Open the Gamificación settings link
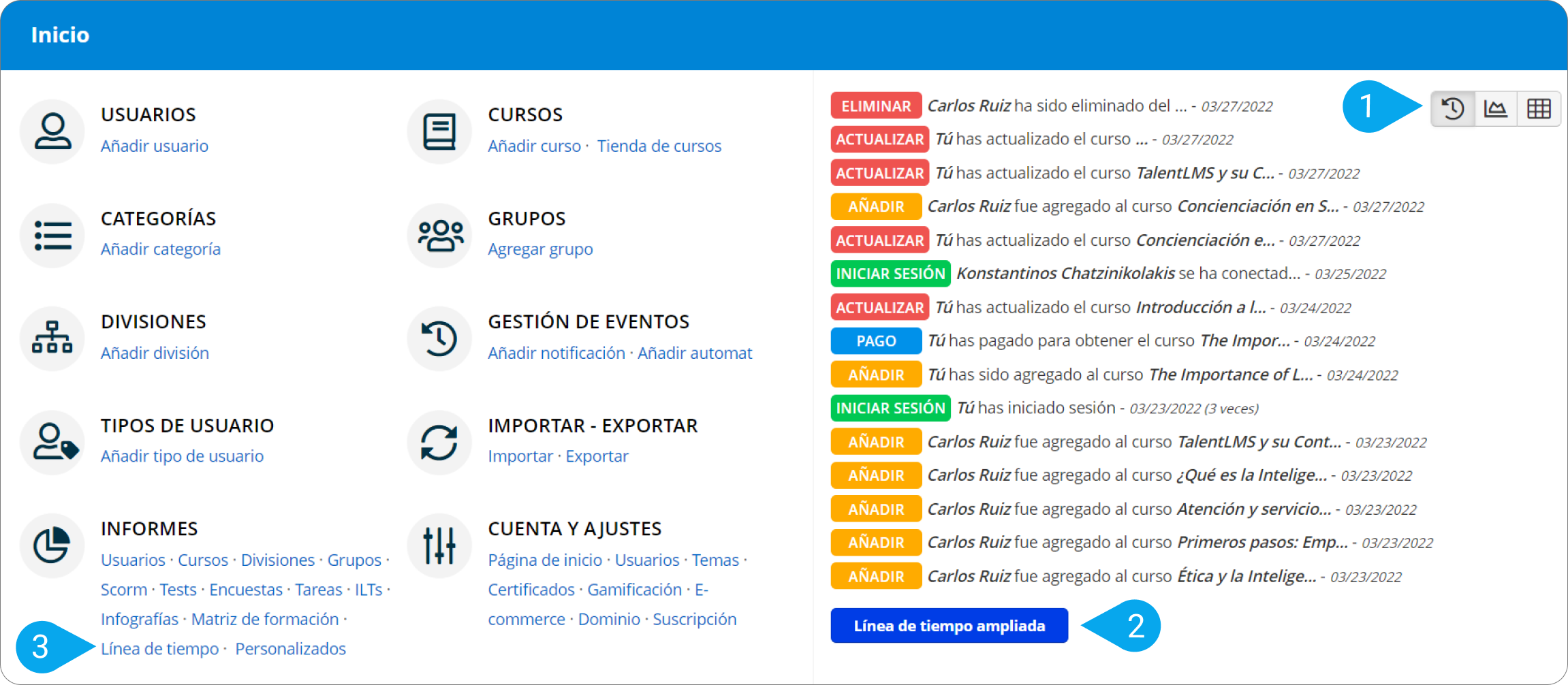This screenshot has width=1568, height=685. coord(634,590)
